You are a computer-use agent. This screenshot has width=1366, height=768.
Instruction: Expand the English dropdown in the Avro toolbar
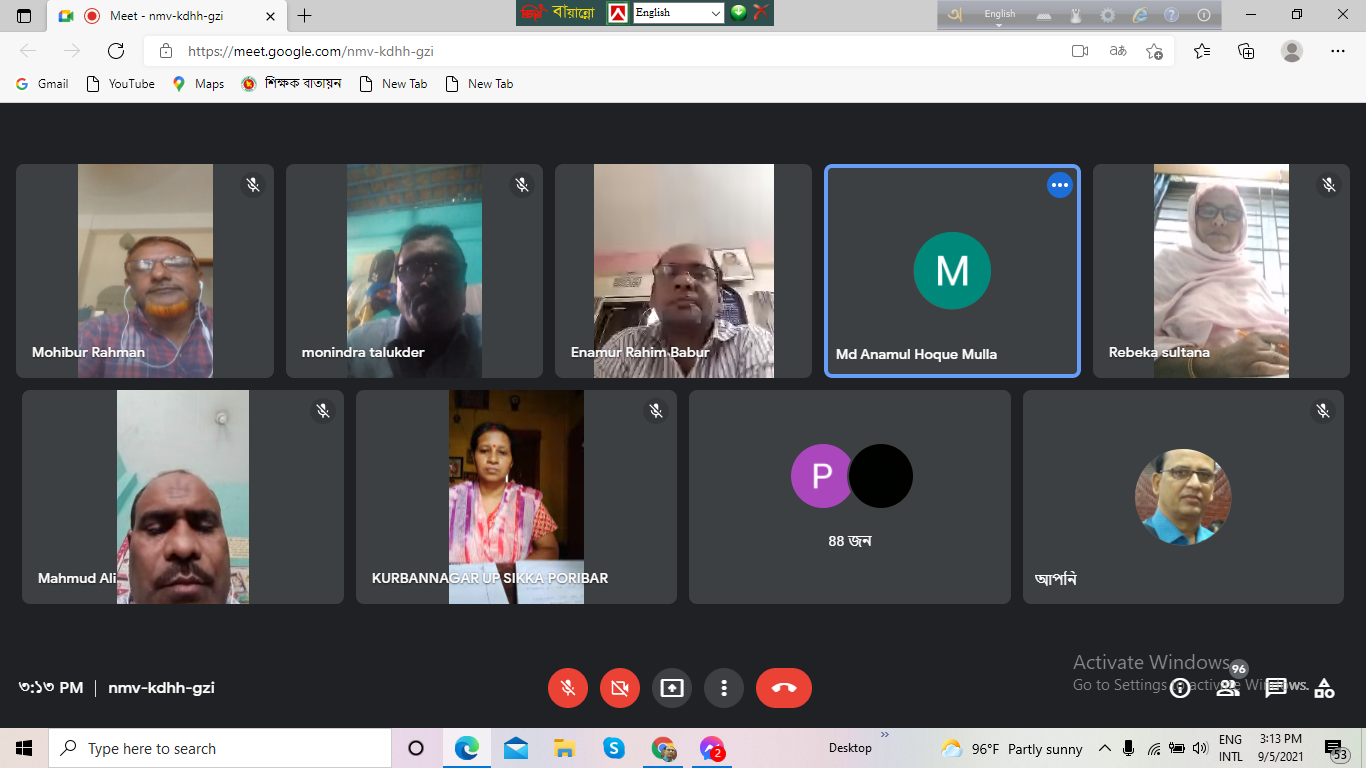click(x=999, y=15)
